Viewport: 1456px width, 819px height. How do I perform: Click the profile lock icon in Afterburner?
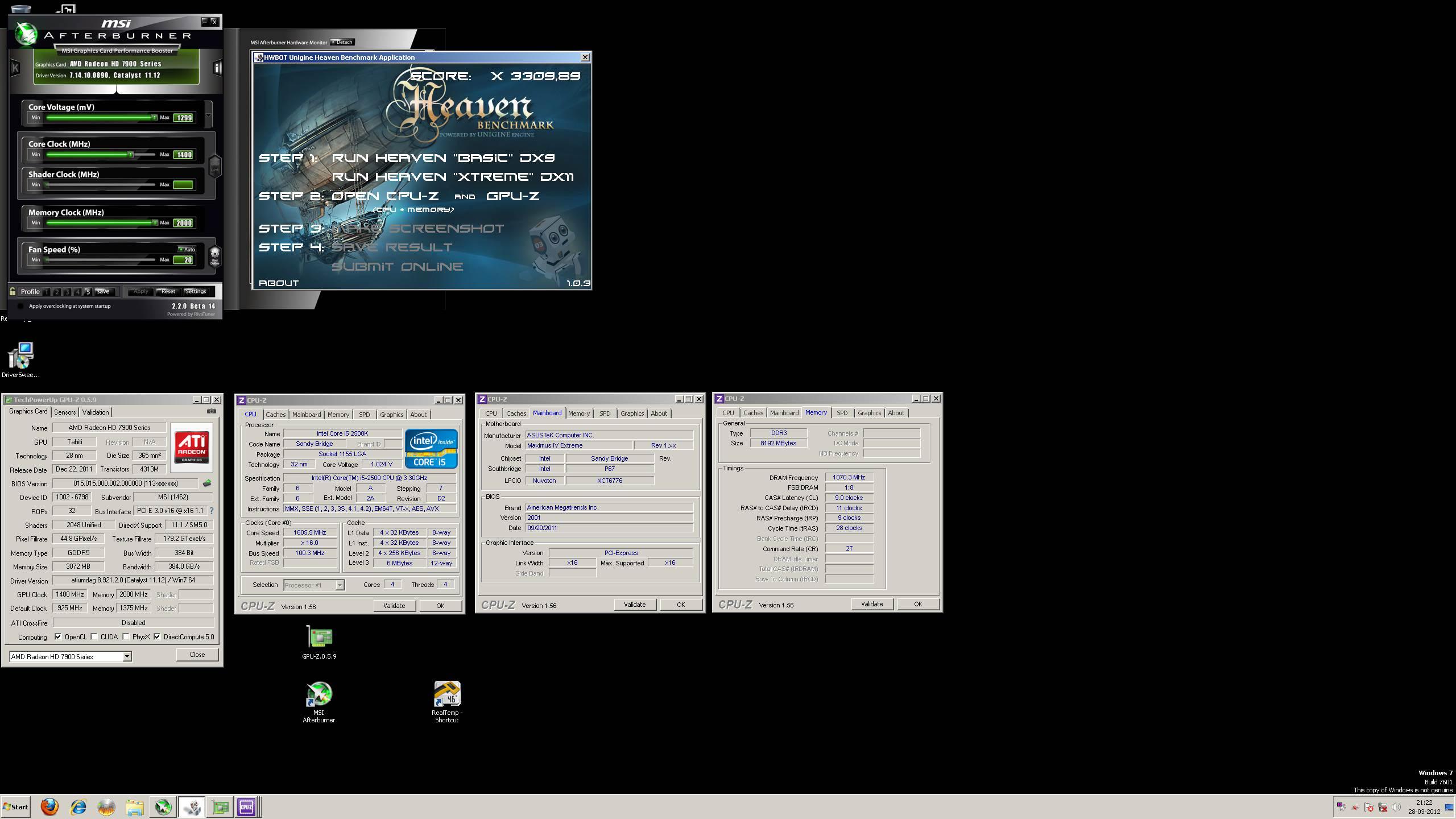13,291
